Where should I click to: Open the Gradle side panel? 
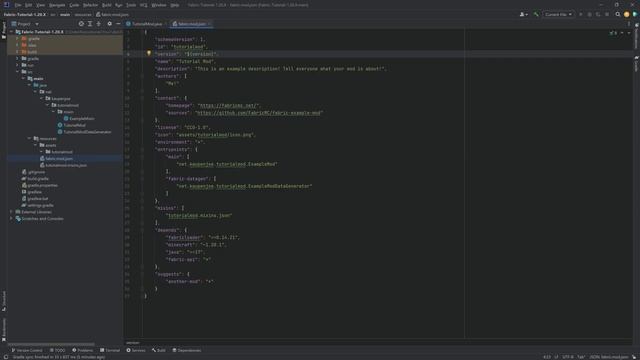636,64
